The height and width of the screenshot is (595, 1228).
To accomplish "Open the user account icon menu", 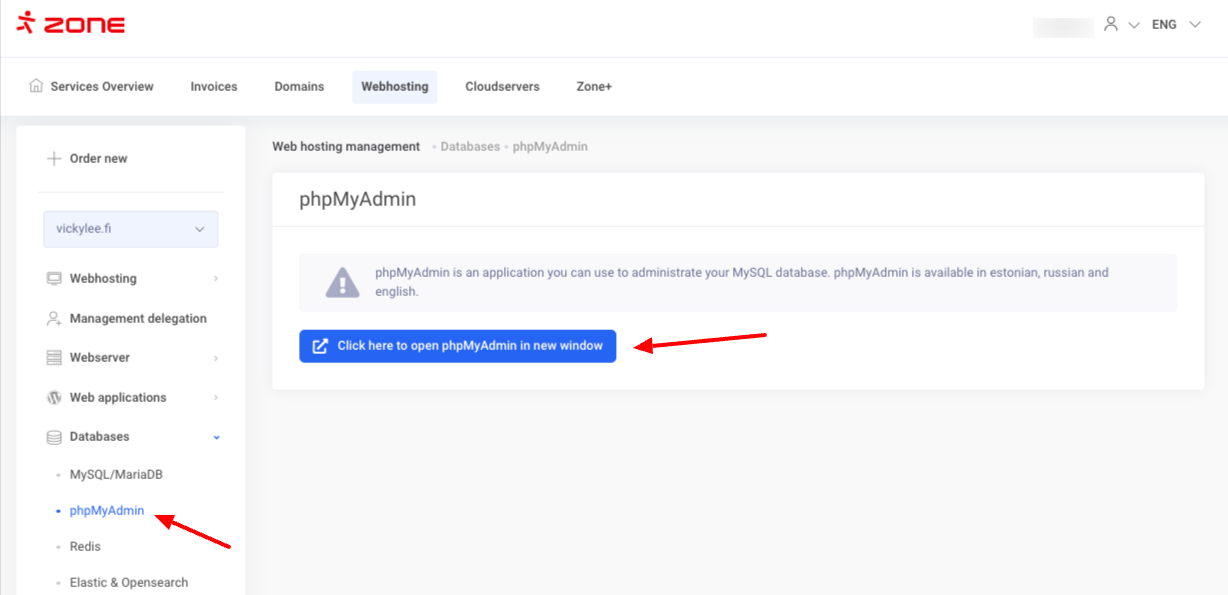I will point(1110,24).
